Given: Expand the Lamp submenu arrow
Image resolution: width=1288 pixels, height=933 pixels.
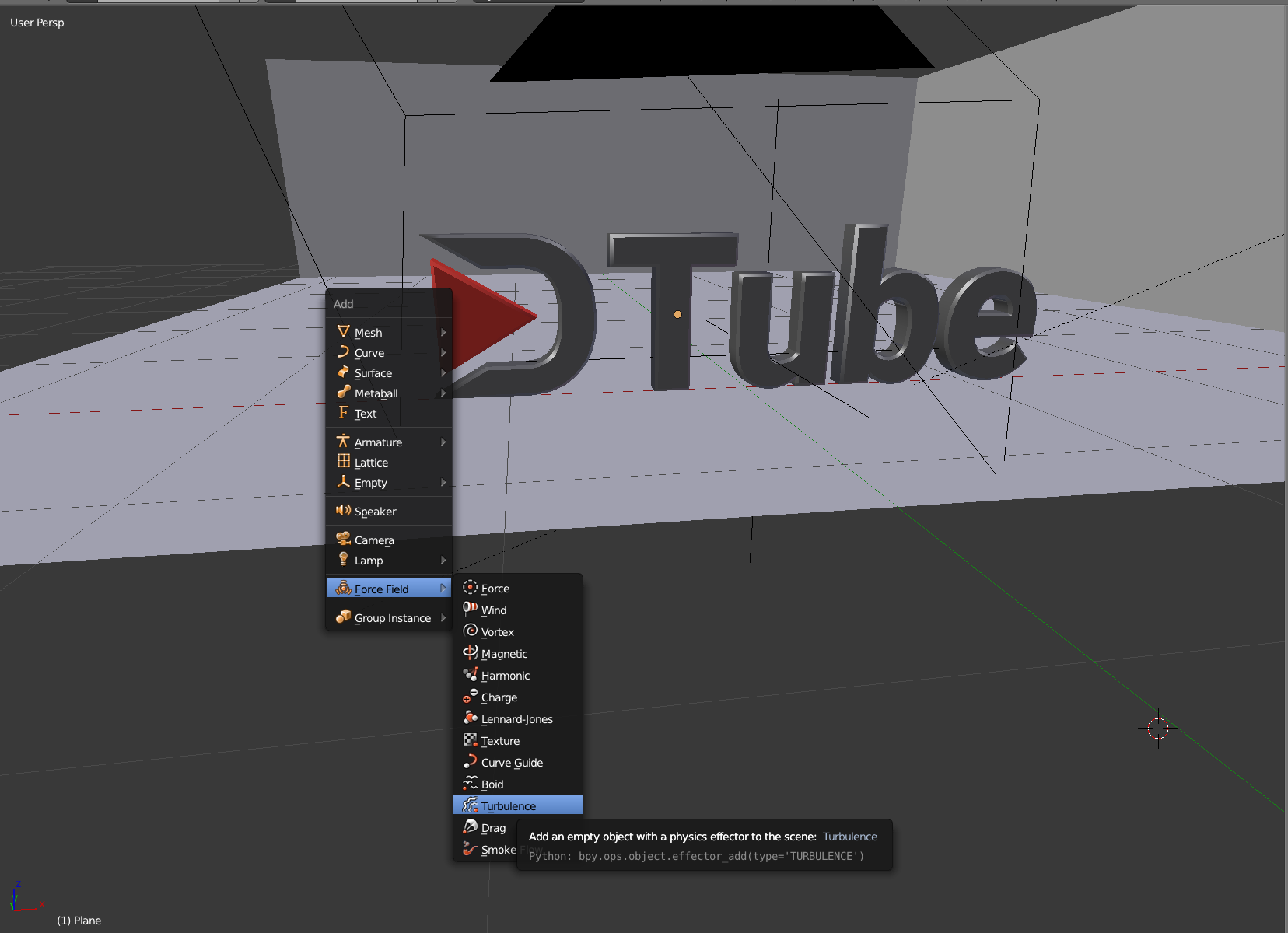Looking at the screenshot, I should click(x=443, y=561).
